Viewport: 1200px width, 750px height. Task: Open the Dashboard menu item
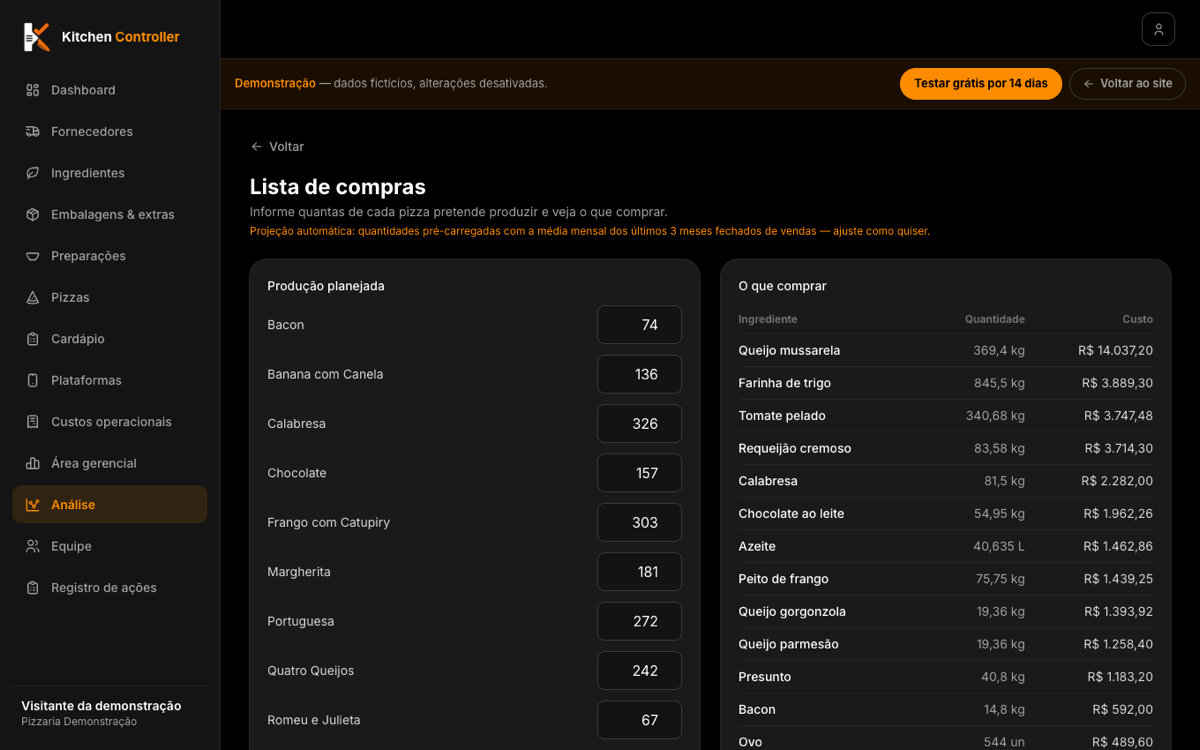(x=110, y=90)
